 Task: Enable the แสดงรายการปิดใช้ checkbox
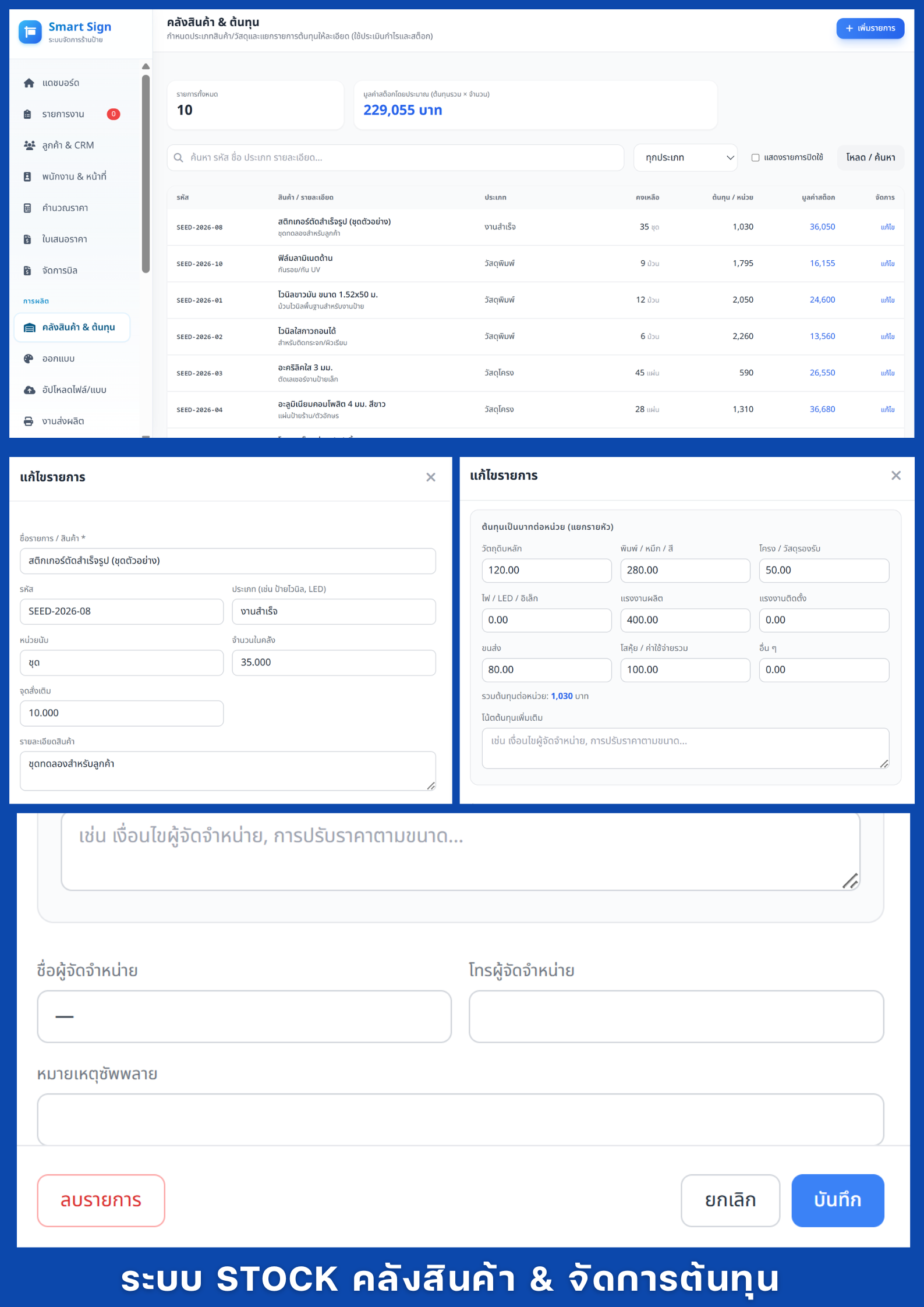pyautogui.click(x=755, y=158)
